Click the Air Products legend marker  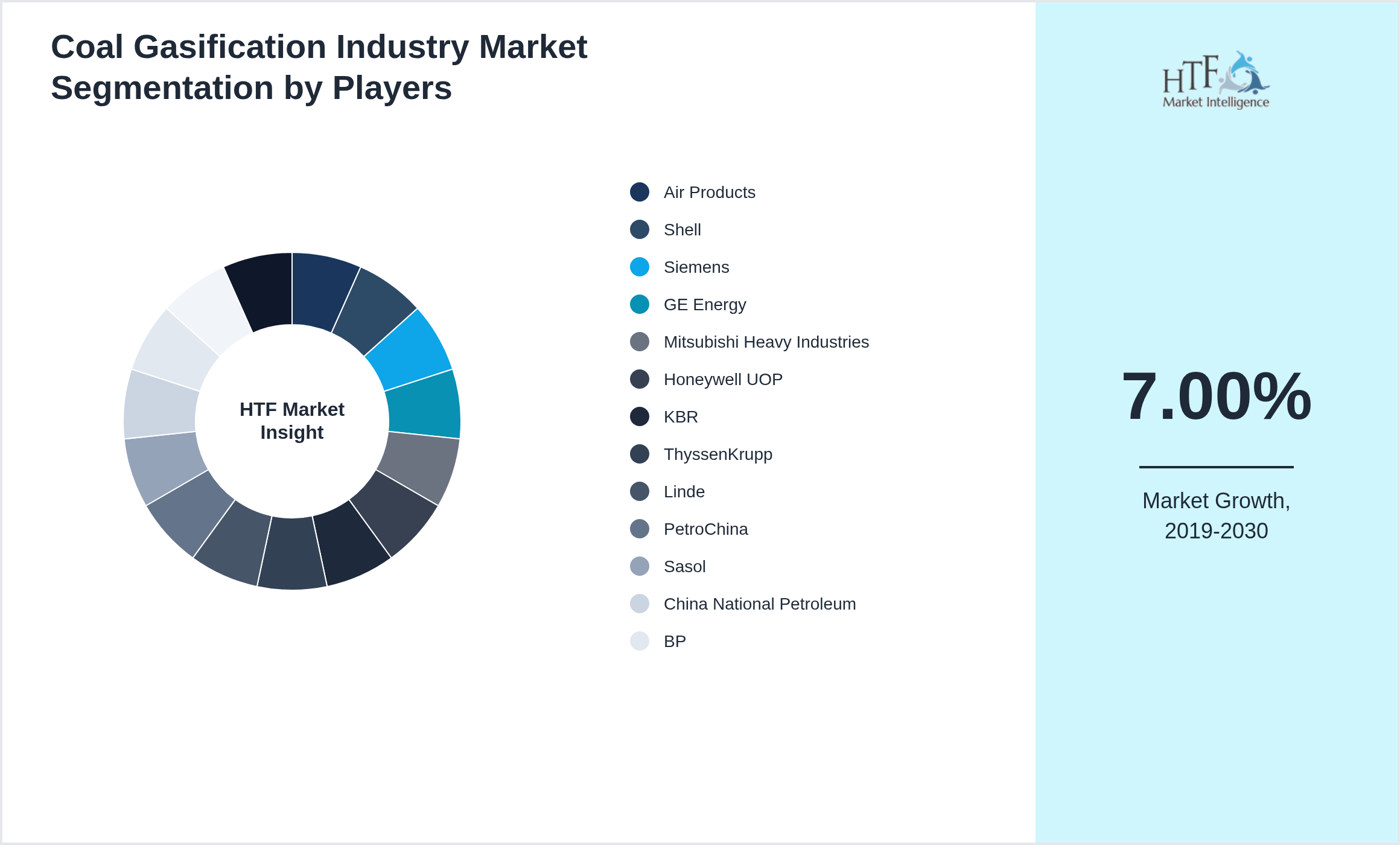point(639,192)
